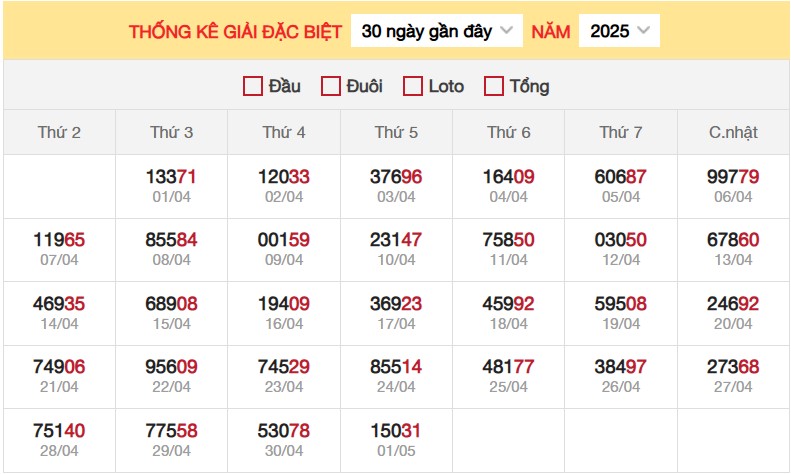Toggle the Tổng checkbox
The width and height of the screenshot is (791, 474).
coord(493,86)
